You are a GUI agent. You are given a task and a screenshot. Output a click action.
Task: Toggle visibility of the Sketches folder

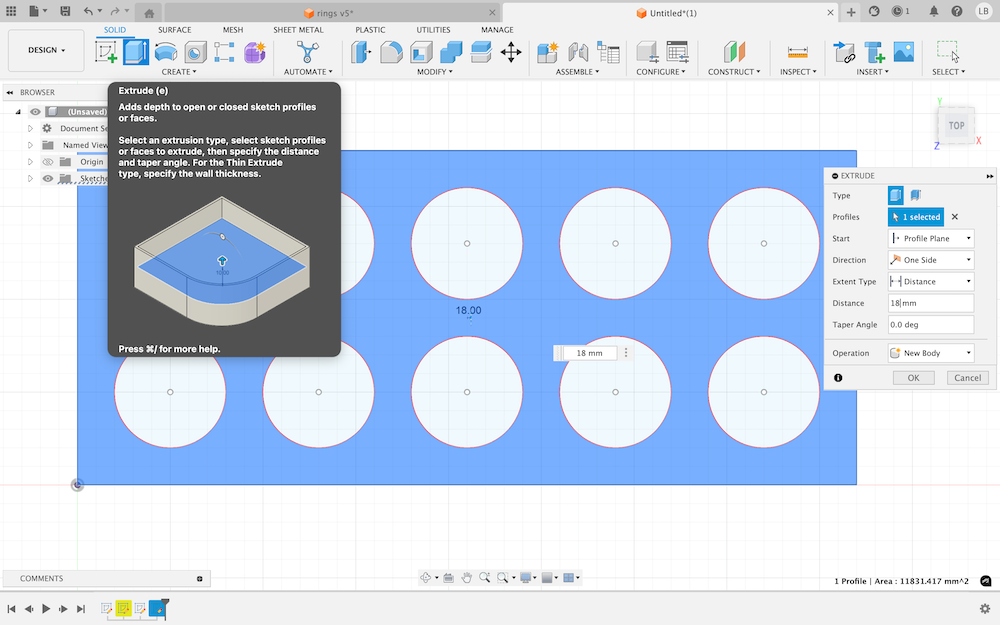[47, 179]
